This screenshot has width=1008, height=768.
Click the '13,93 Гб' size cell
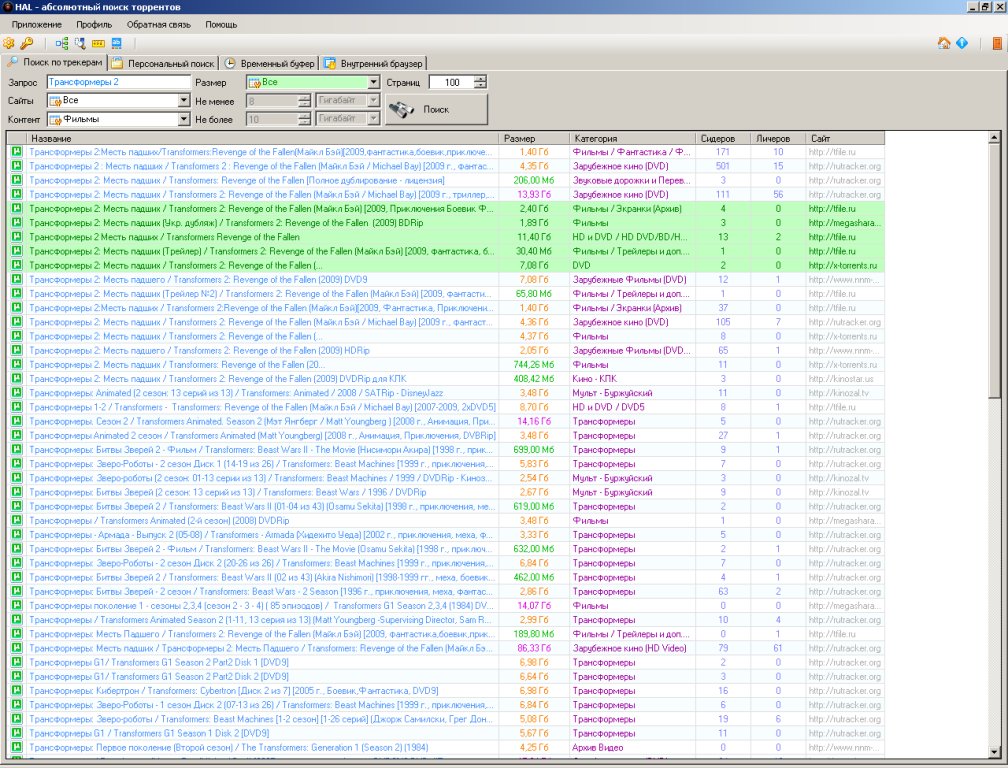coord(534,195)
